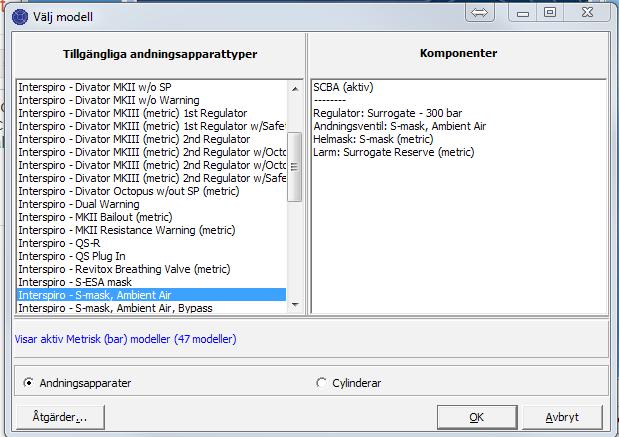Viewport: 619px width, 437px height.
Task: Click the double-arrow title bar button
Action: 480,13
